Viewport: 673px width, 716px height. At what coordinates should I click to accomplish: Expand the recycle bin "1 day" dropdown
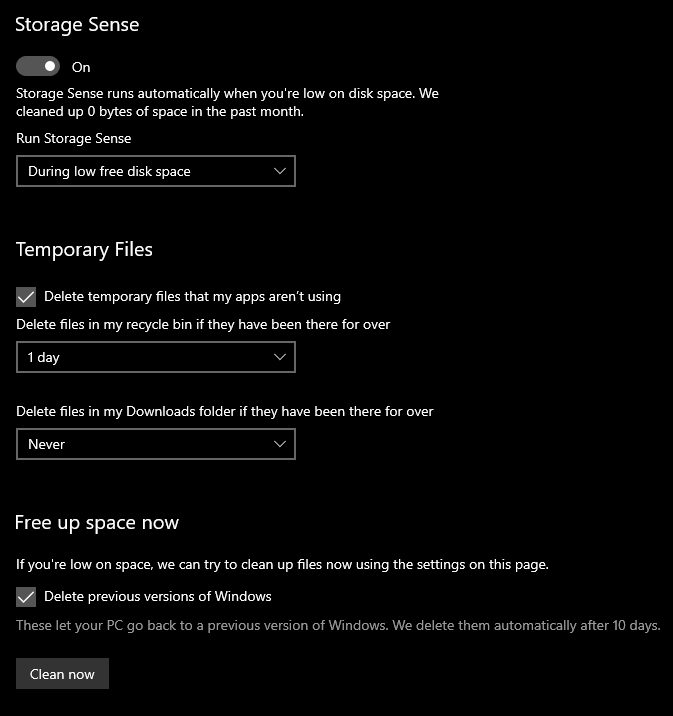click(x=155, y=357)
